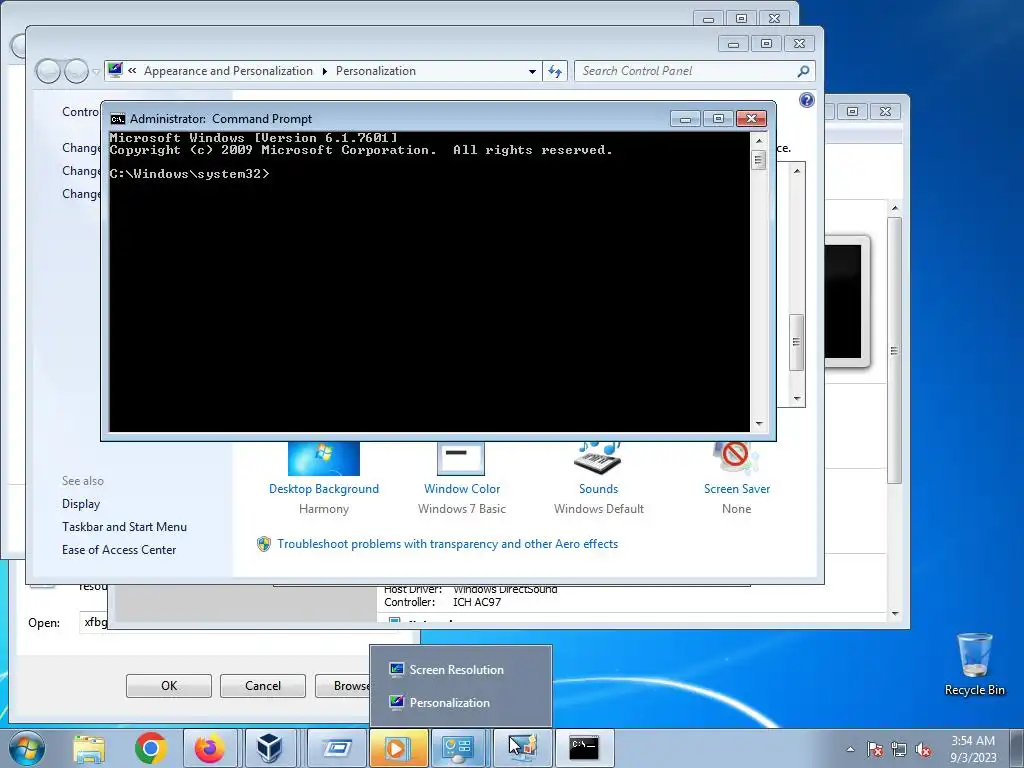Switch to Command Prompt taskbar icon

coord(584,748)
